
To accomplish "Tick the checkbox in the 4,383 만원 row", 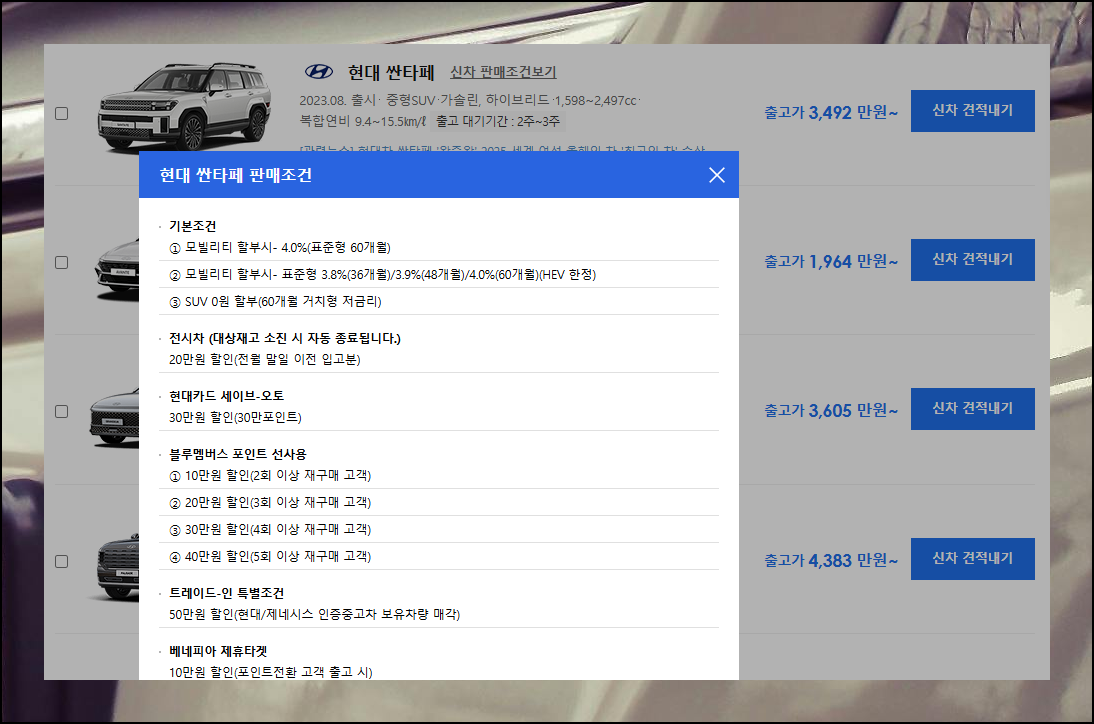I will [61, 561].
